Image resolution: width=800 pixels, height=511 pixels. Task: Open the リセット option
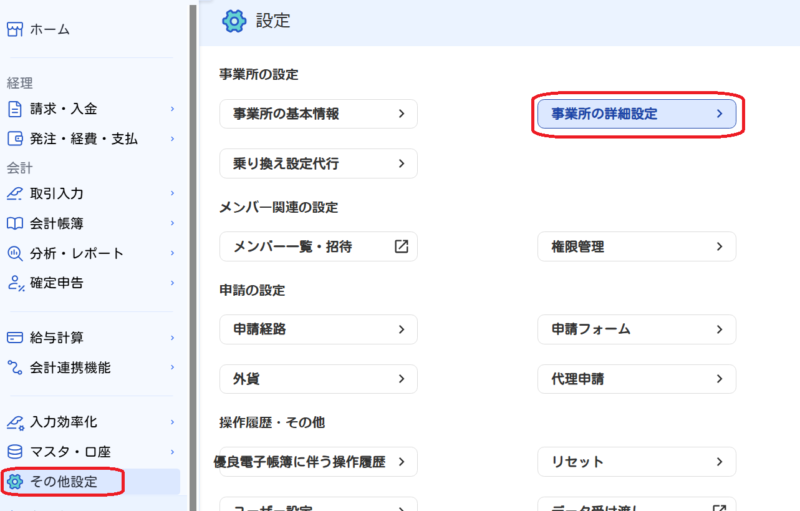[x=637, y=462]
